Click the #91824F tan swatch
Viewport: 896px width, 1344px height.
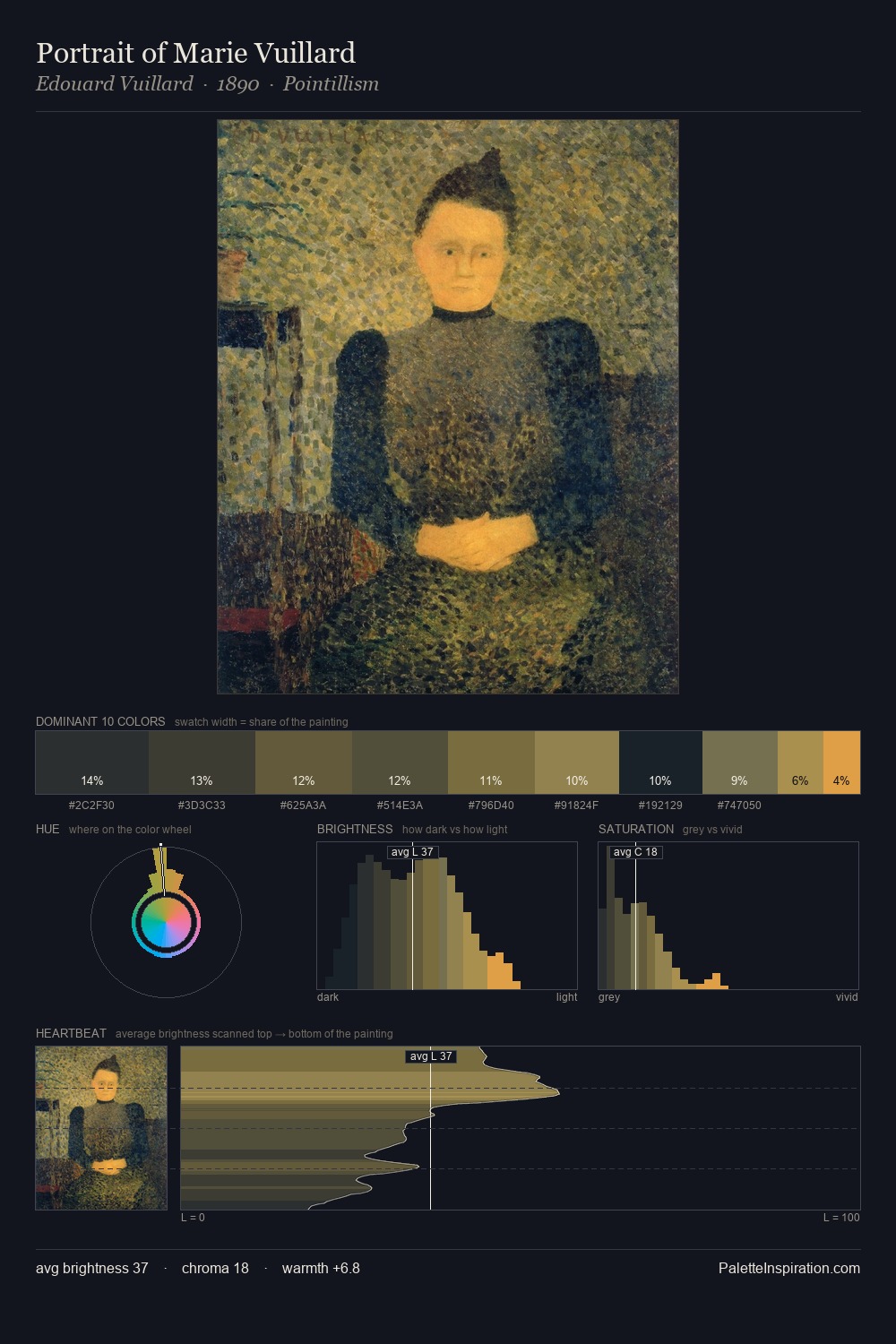click(x=577, y=762)
